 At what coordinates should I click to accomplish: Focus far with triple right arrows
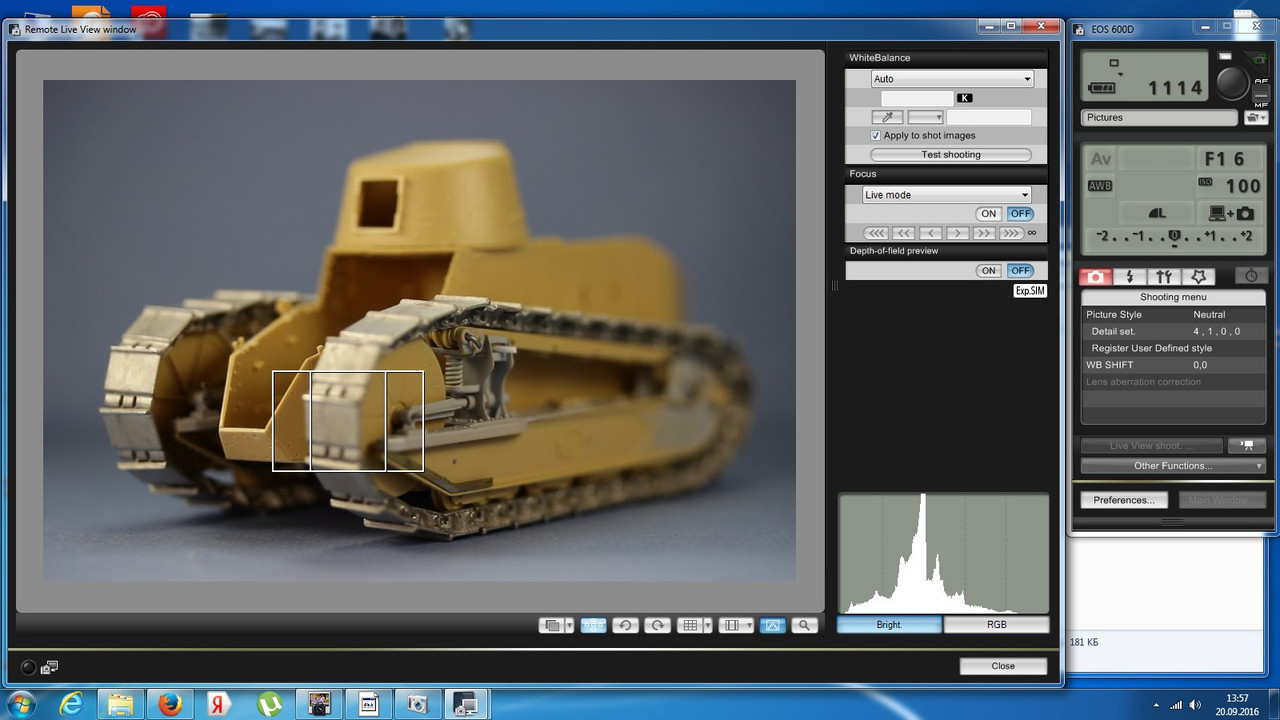(1011, 233)
